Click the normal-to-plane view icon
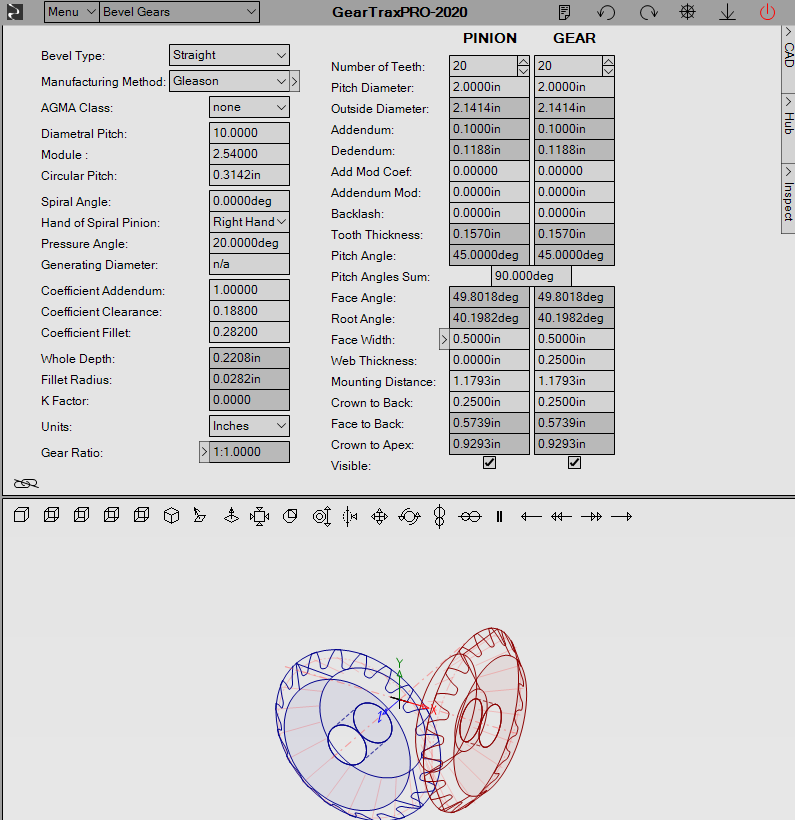This screenshot has height=820, width=795. [200, 516]
